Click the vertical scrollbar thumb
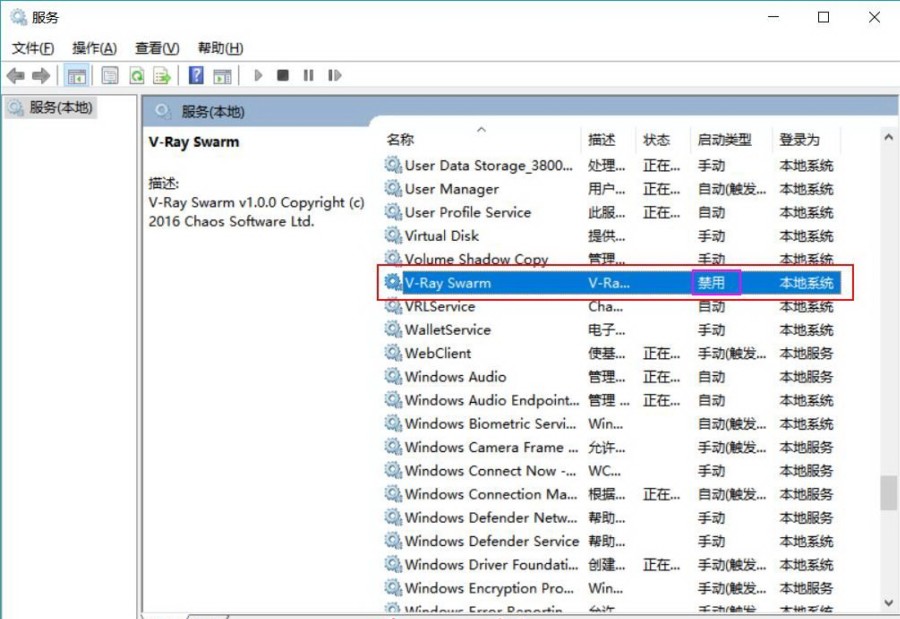Screen dimensions: 900x619 pyautogui.click(x=889, y=493)
